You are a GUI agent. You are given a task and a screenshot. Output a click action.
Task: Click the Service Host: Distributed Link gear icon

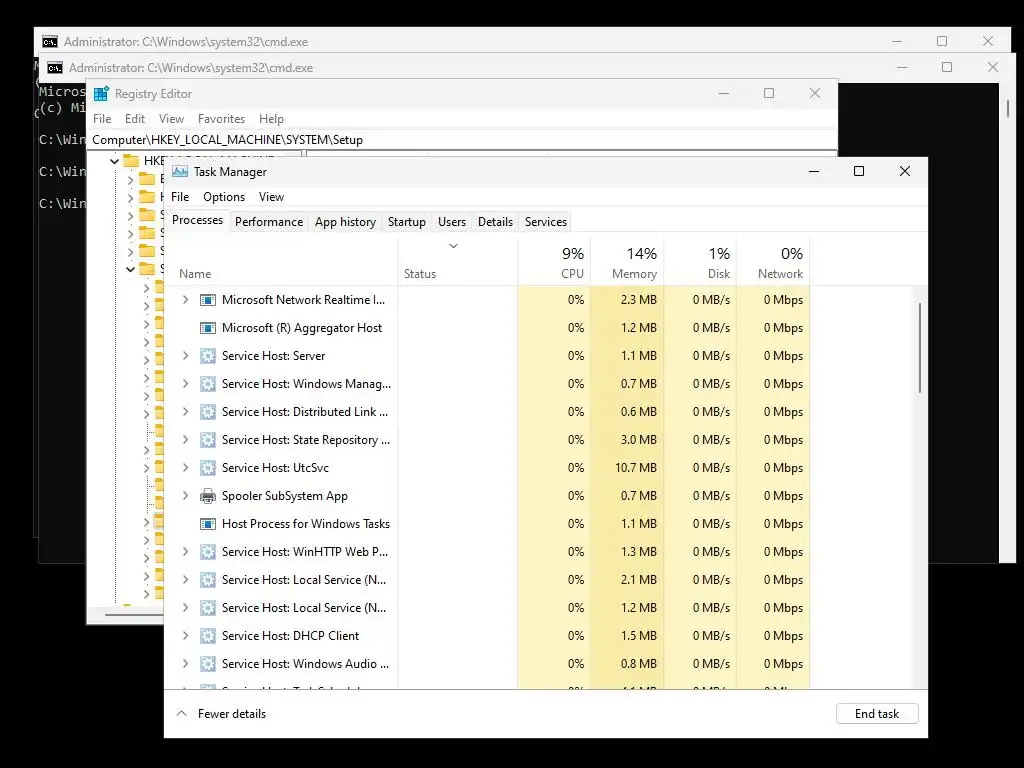(x=208, y=412)
